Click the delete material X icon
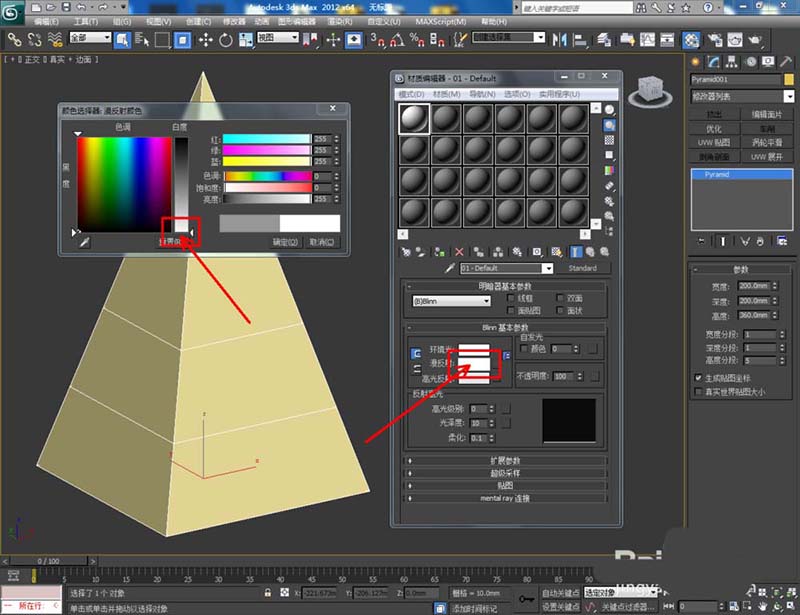The width and height of the screenshot is (800, 615). pyautogui.click(x=460, y=252)
